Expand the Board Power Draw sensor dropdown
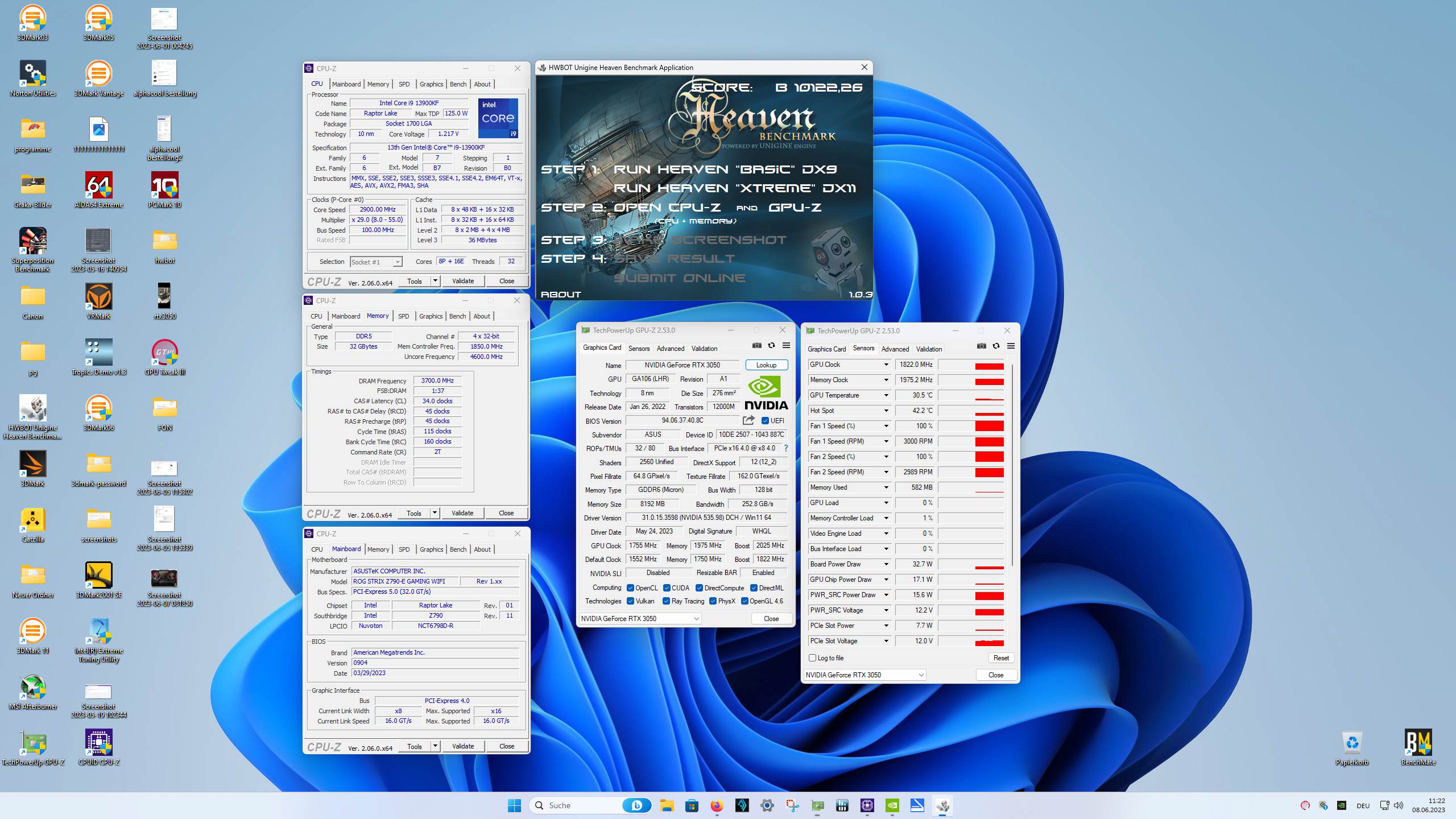 tap(886, 564)
